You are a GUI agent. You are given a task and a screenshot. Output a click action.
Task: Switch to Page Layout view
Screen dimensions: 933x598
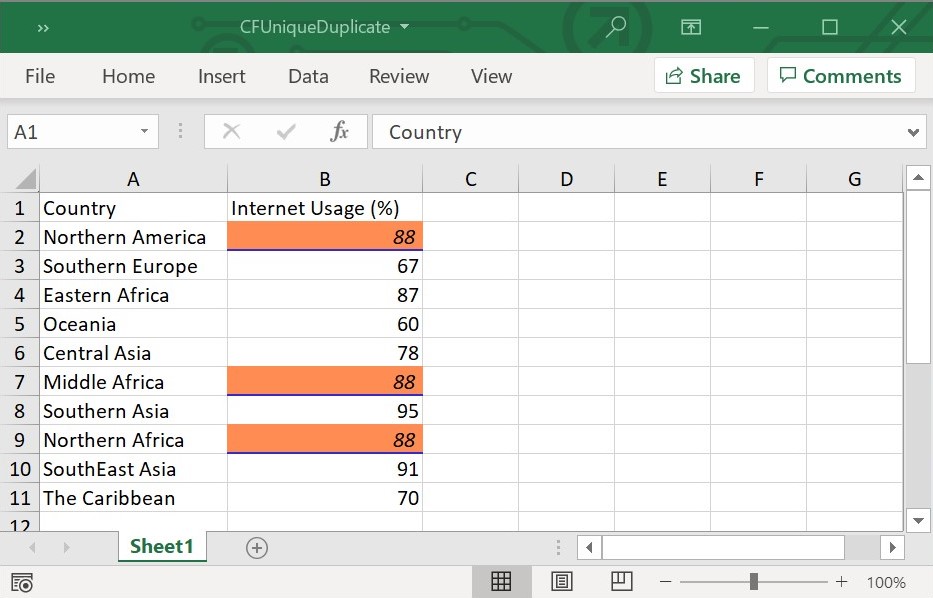click(562, 582)
